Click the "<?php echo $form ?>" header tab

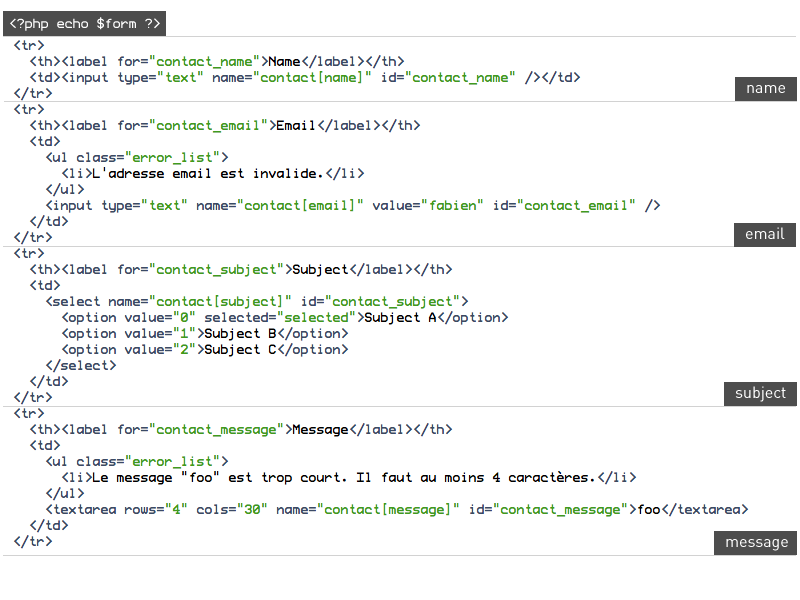[x=84, y=23]
